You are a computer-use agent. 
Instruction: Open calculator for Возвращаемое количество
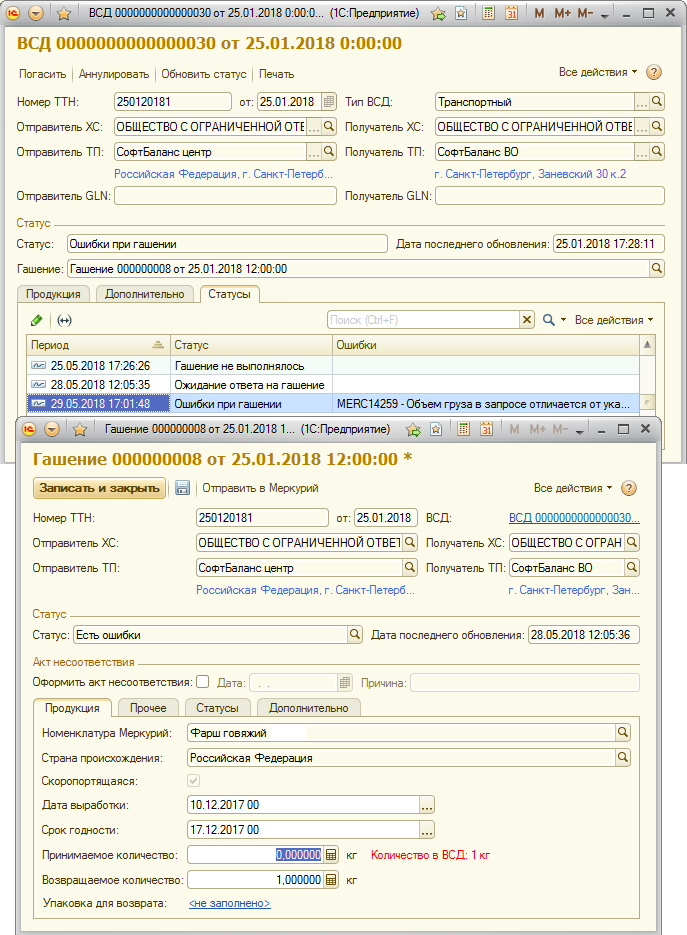point(331,880)
